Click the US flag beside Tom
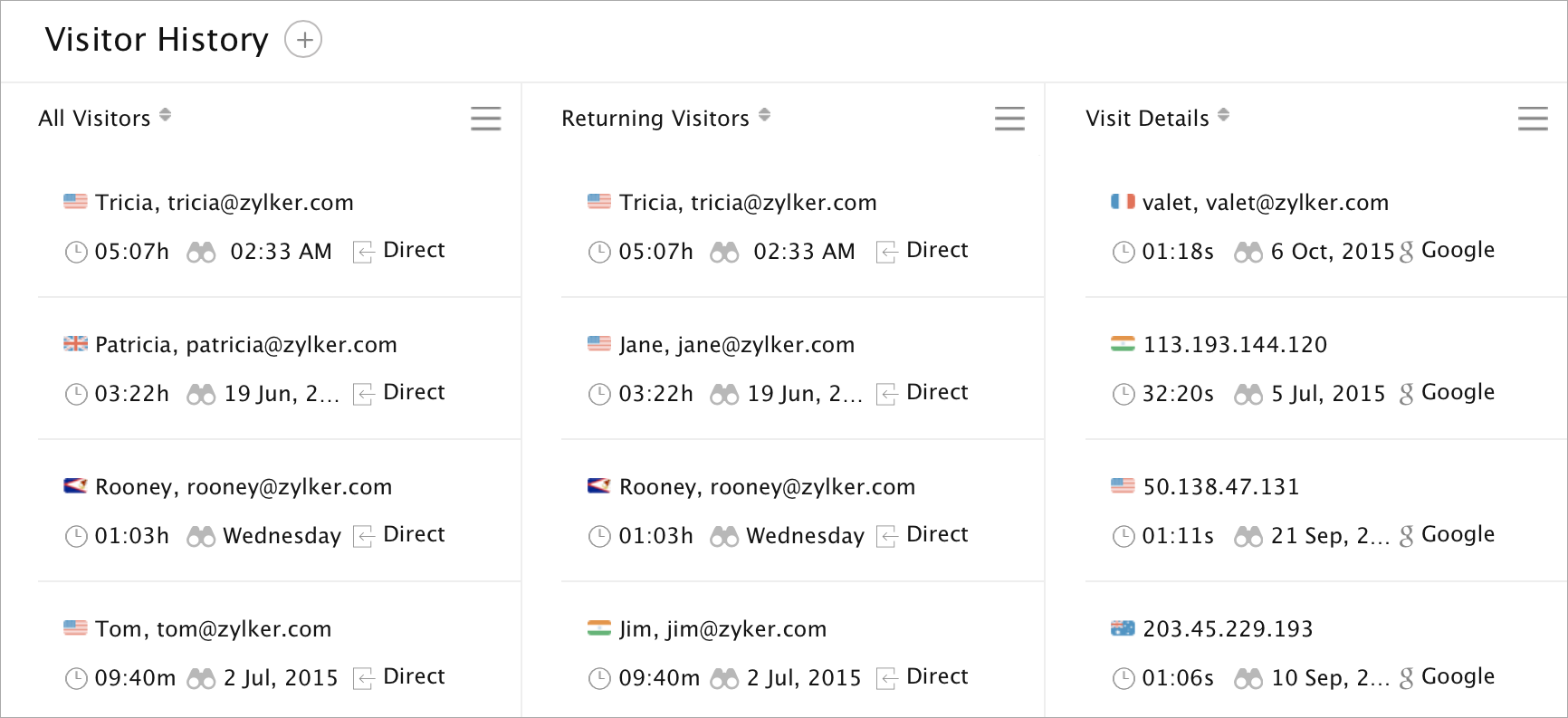The height and width of the screenshot is (718, 1568). point(75,628)
